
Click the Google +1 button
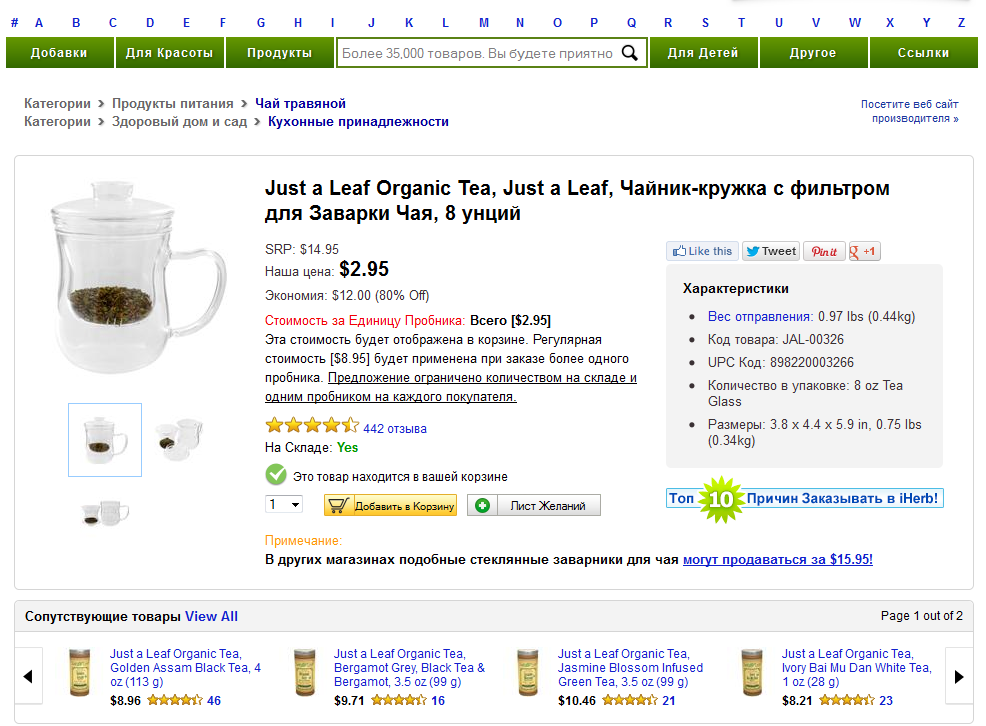(x=864, y=252)
